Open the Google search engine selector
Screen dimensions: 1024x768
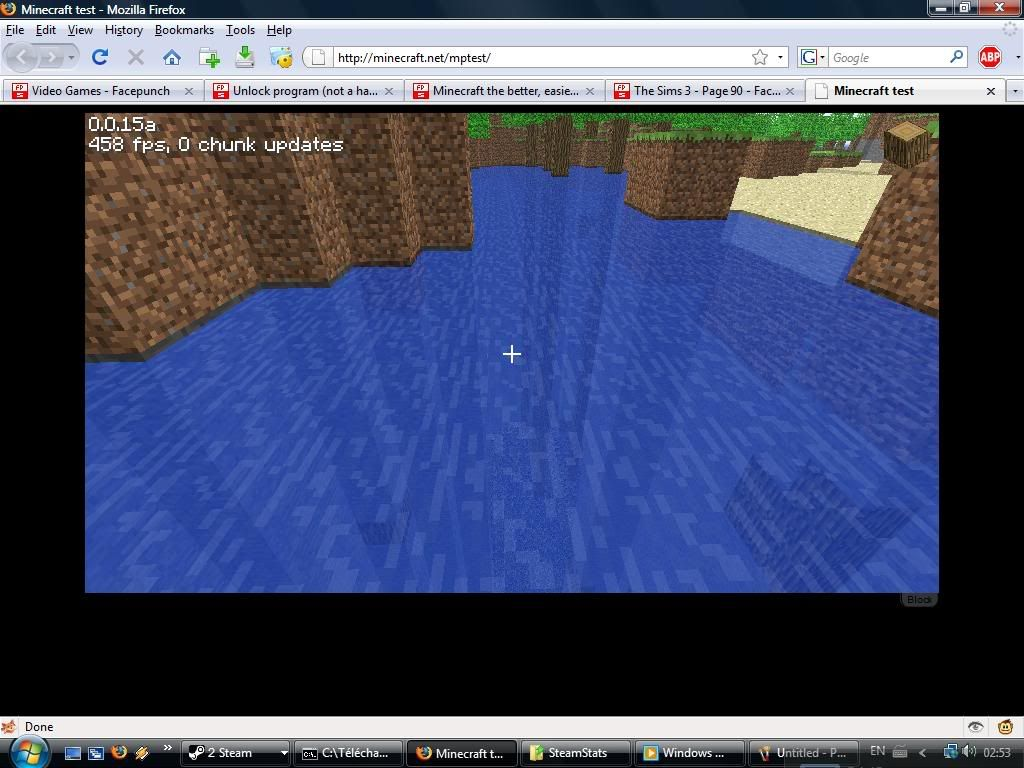pos(812,57)
